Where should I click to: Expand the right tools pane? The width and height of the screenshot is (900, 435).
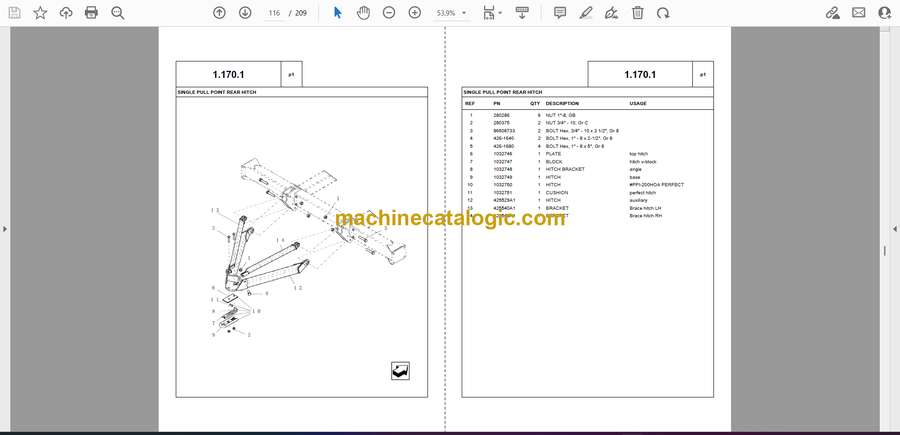(x=895, y=229)
